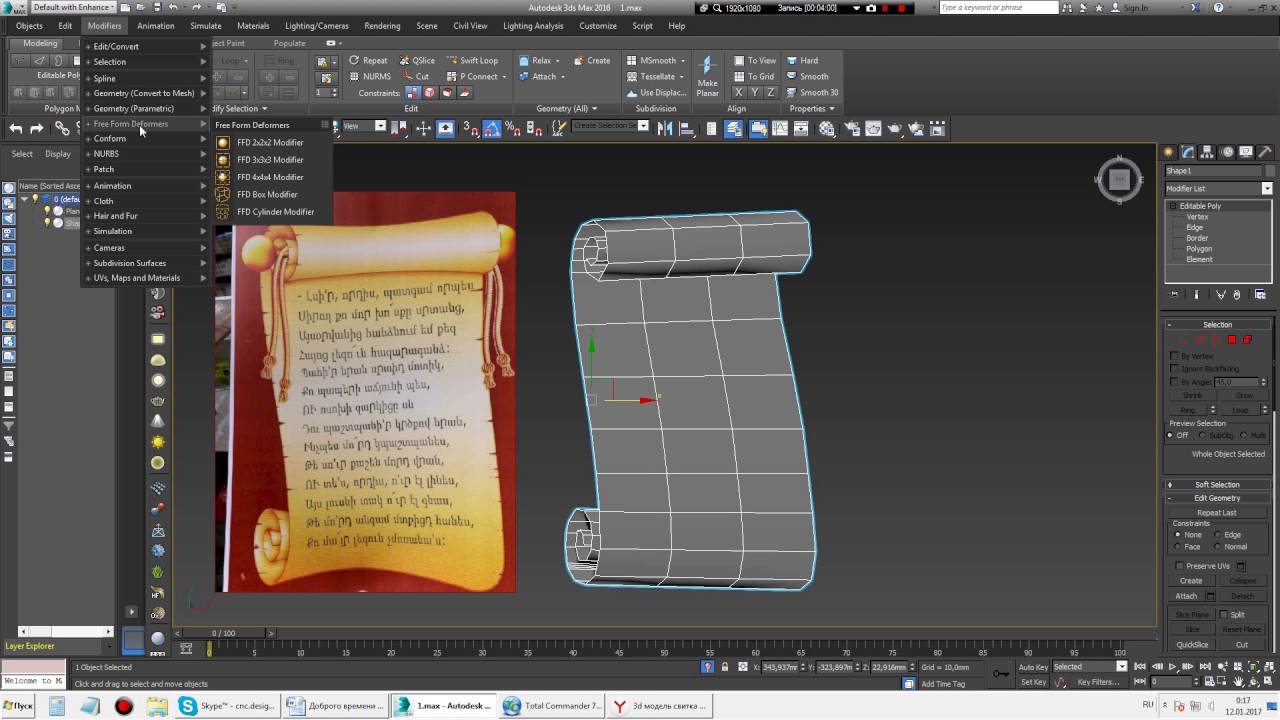Click the Render Production teapot icon
Viewport: 1280px width, 720px height.
tap(895, 128)
